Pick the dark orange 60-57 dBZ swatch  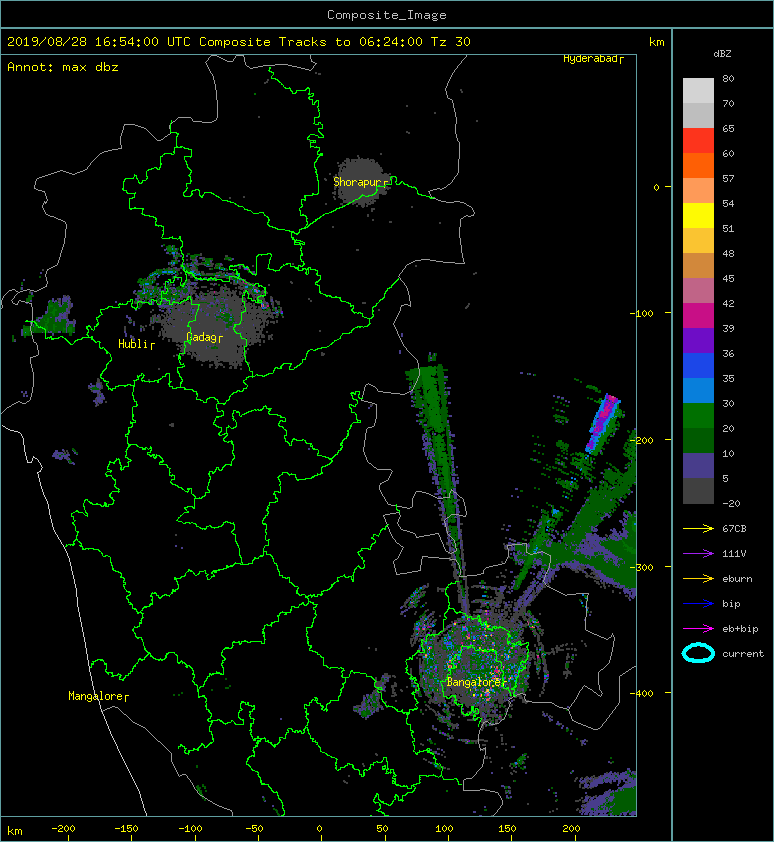point(698,165)
